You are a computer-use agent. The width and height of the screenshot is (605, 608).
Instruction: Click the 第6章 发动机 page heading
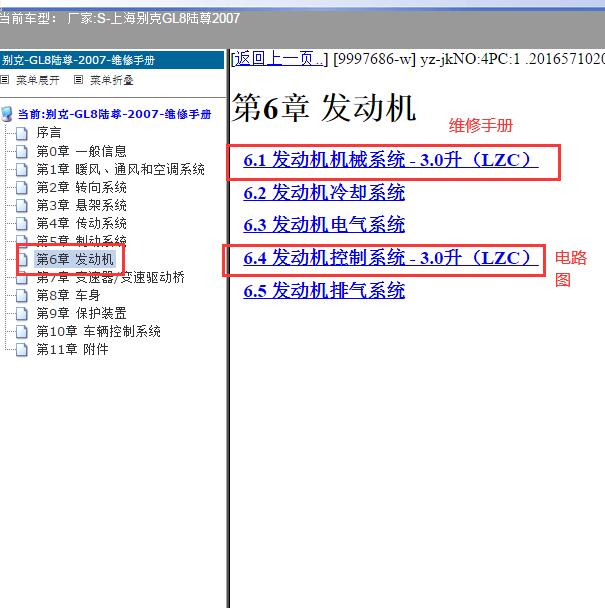pos(324,108)
